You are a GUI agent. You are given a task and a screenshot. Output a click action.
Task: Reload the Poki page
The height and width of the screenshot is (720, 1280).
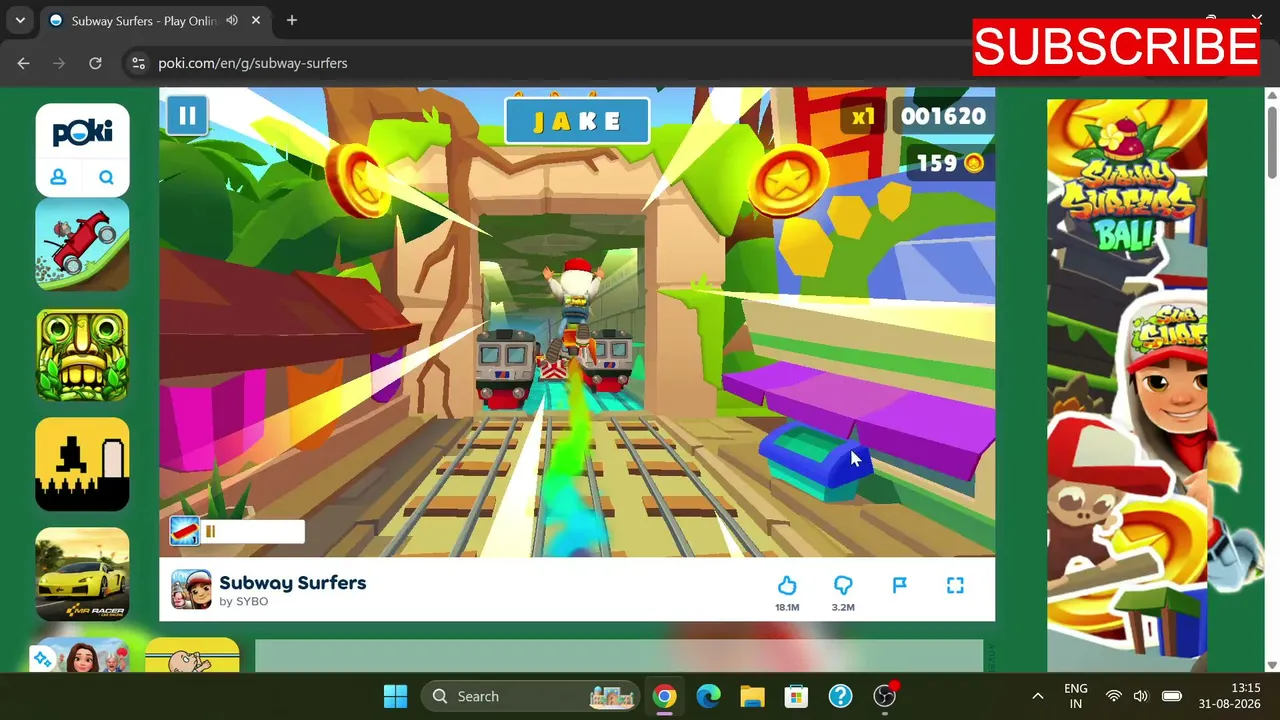95,63
